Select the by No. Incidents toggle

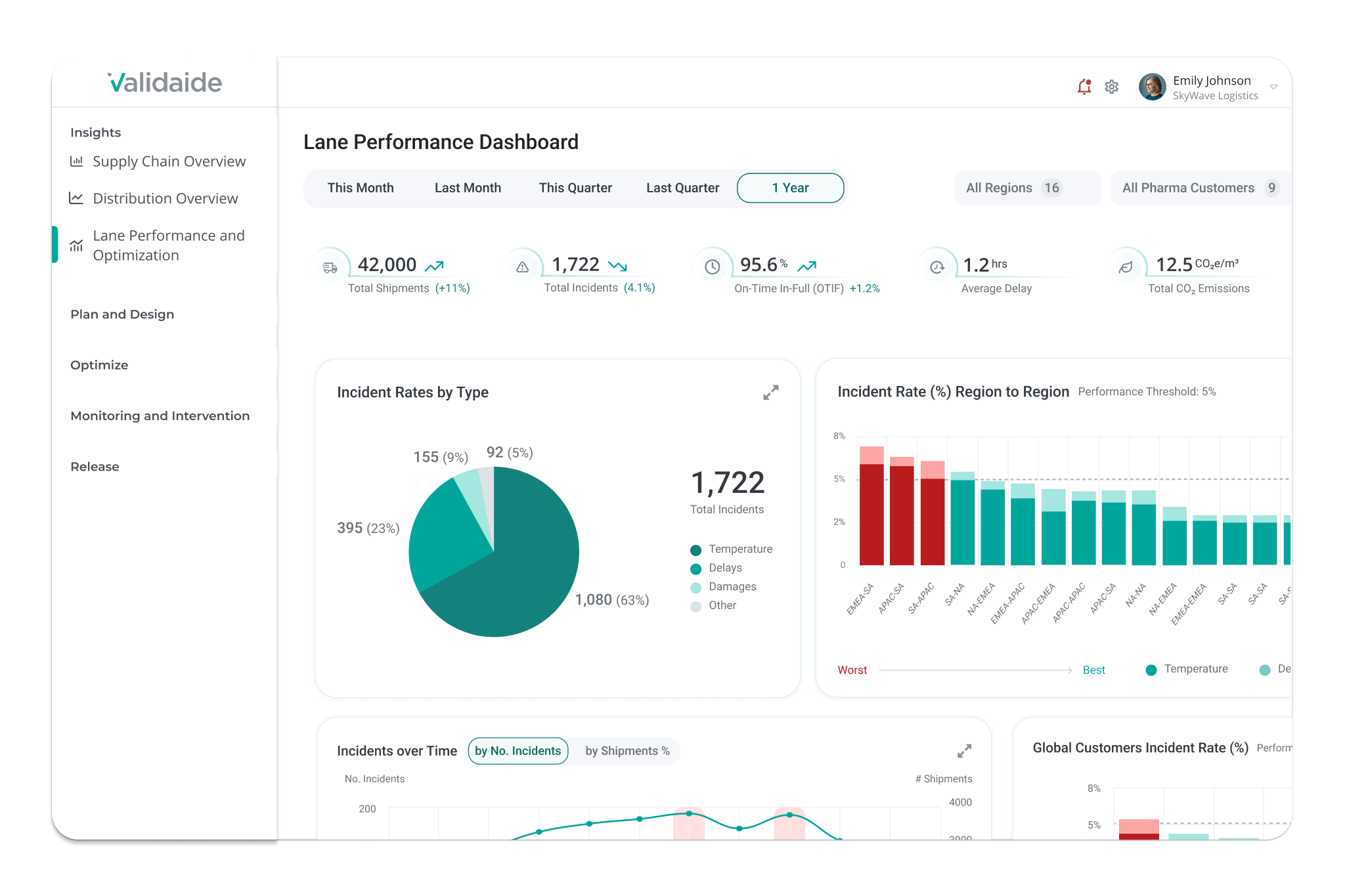[x=518, y=751]
